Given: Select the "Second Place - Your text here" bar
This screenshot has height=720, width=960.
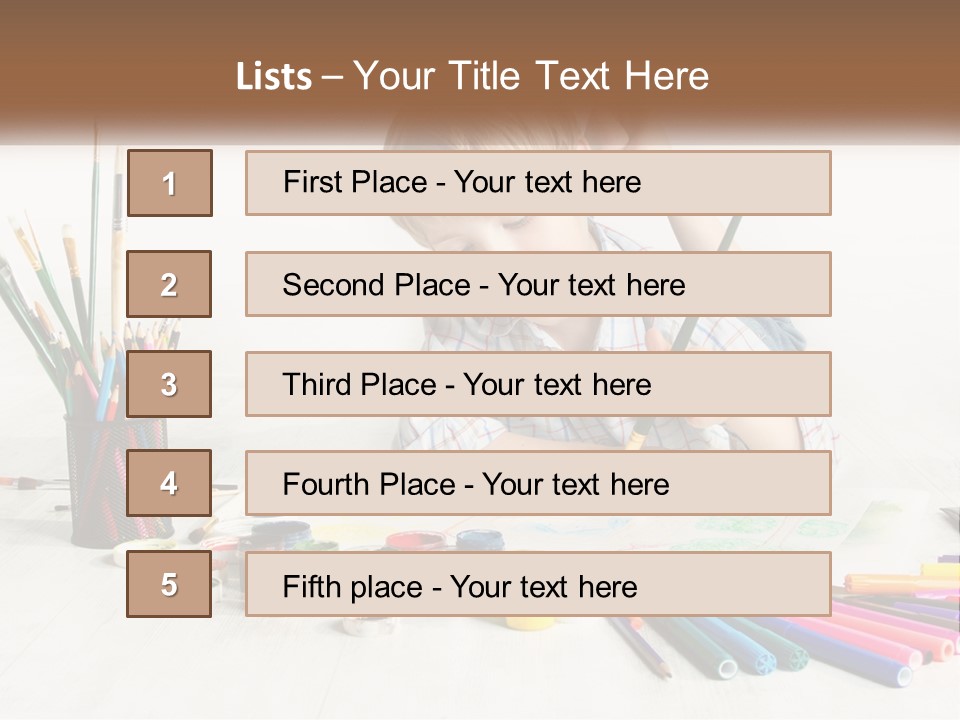Looking at the screenshot, I should click(538, 284).
